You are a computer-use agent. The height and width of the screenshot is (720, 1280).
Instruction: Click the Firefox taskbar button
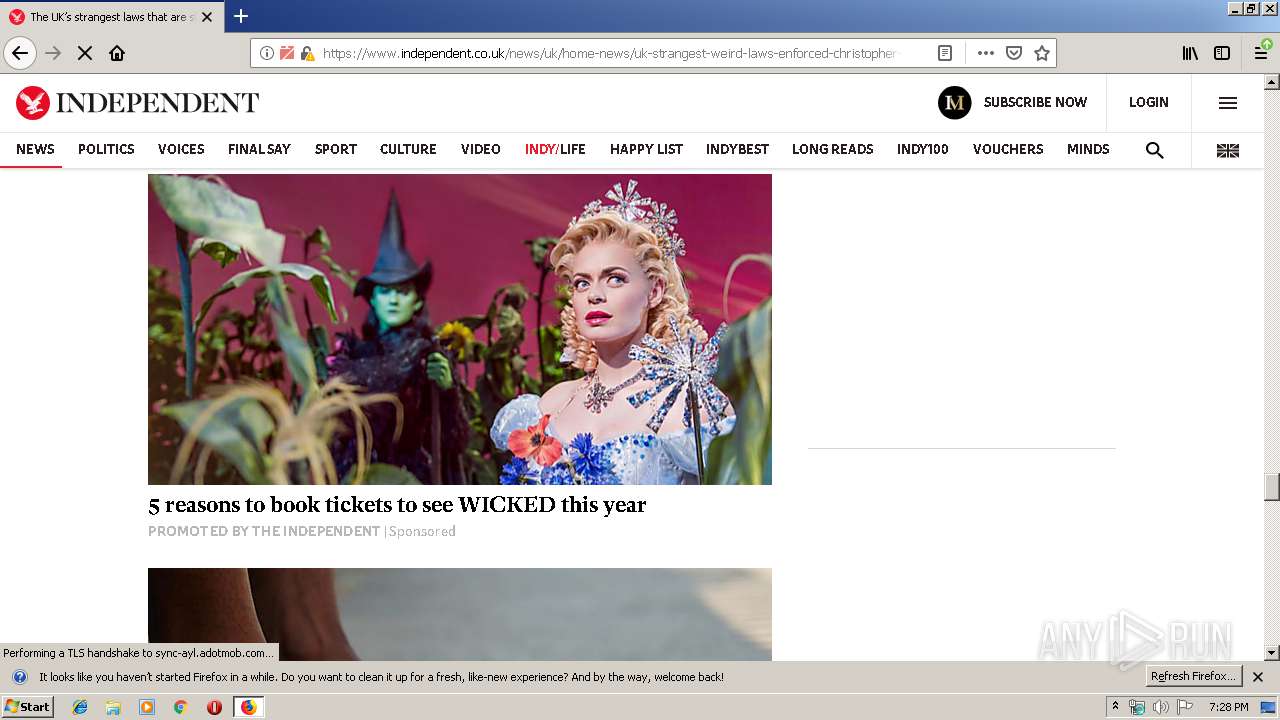pos(248,707)
